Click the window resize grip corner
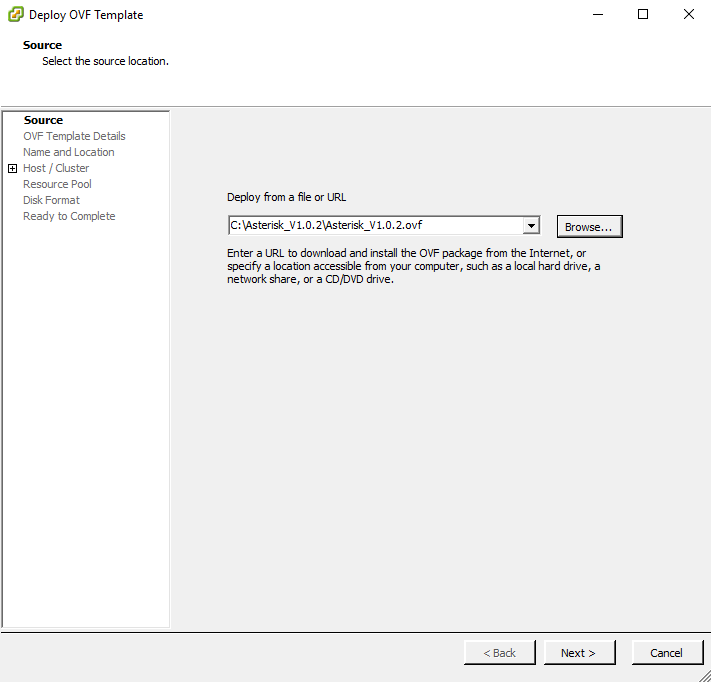Viewport: 711px width, 682px height. 704,675
